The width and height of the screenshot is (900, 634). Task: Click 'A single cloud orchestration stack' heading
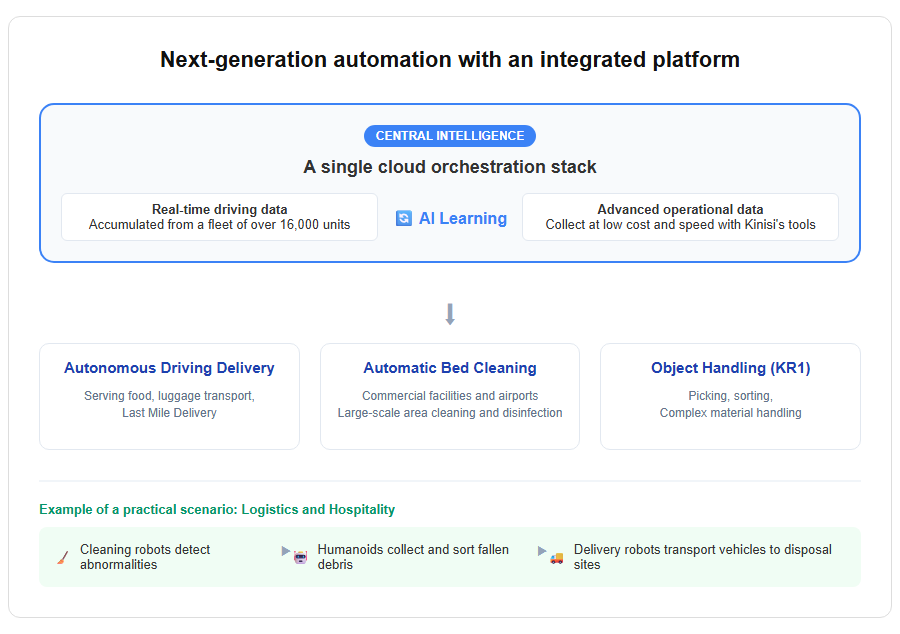point(450,167)
